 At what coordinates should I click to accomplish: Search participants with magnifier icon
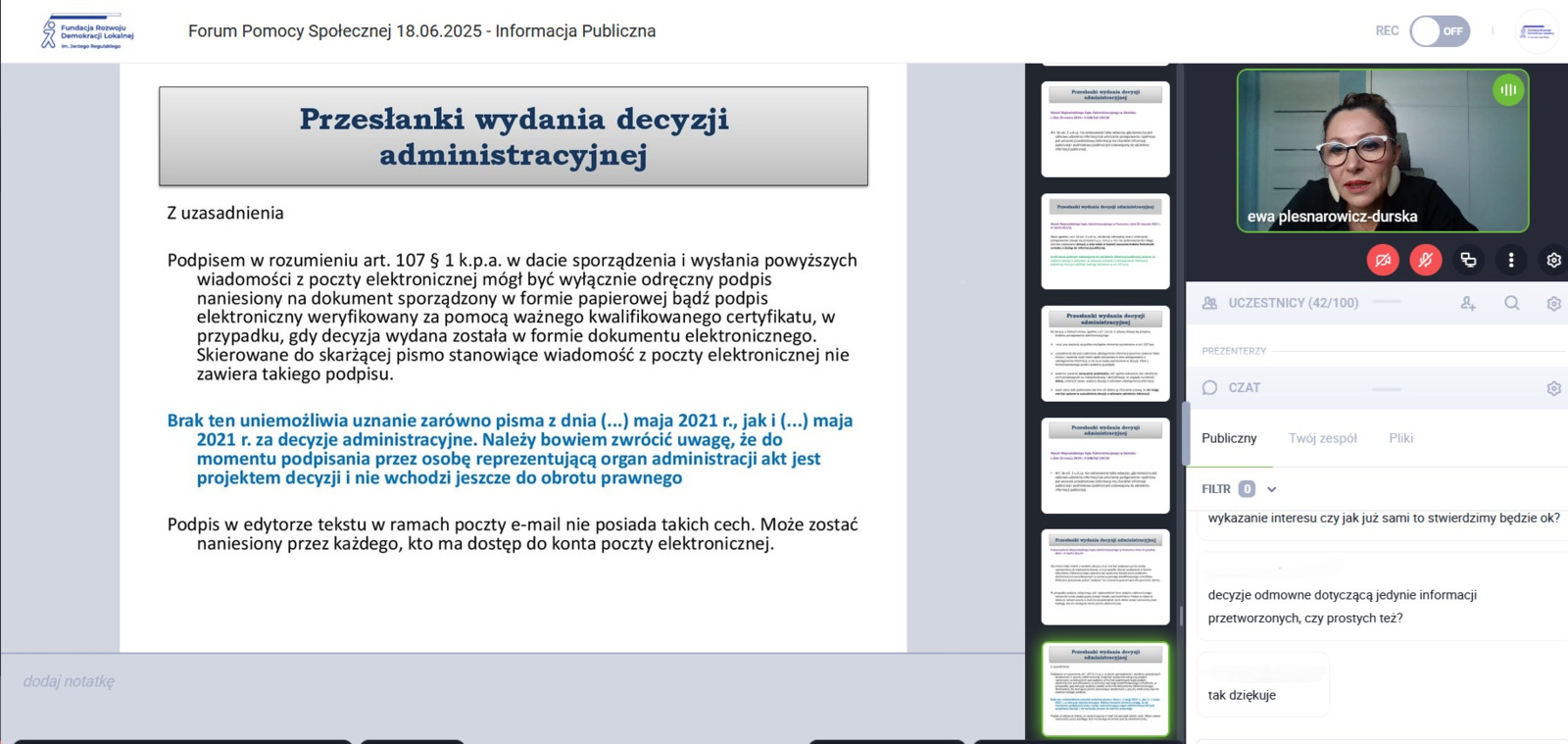[1512, 304]
